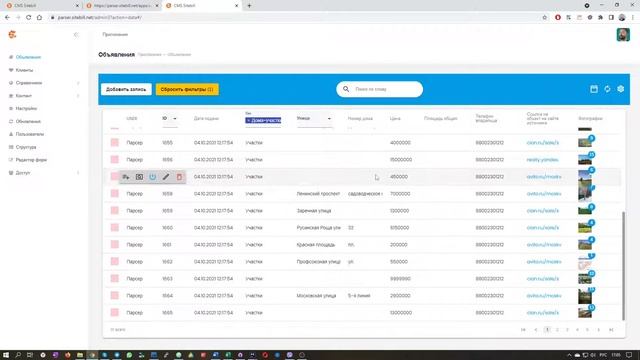Check the pink checkbox for row ID 1660
Image resolution: width=640 pixels, height=360 pixels.
tap(115, 227)
